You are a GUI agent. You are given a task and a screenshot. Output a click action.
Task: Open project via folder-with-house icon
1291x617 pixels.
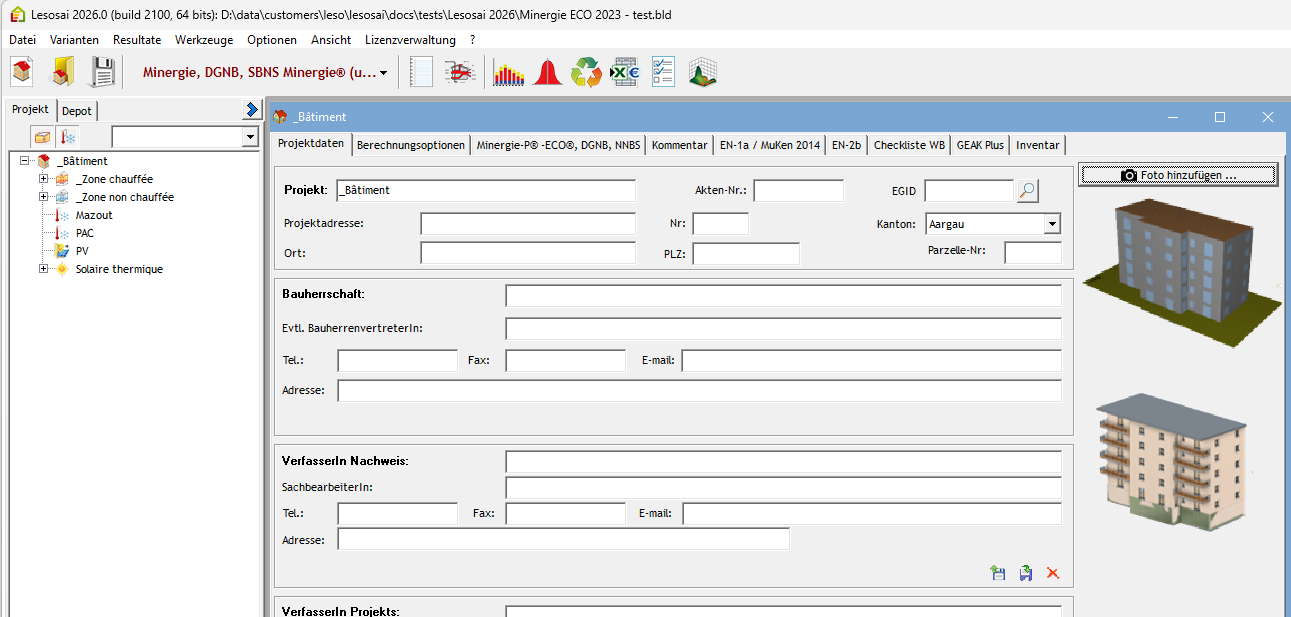pyautogui.click(x=63, y=72)
